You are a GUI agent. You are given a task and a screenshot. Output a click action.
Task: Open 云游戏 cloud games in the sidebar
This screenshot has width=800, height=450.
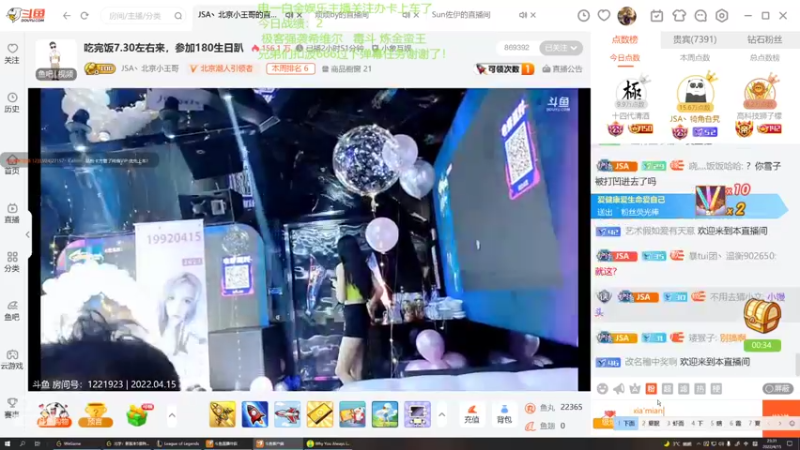coord(12,360)
